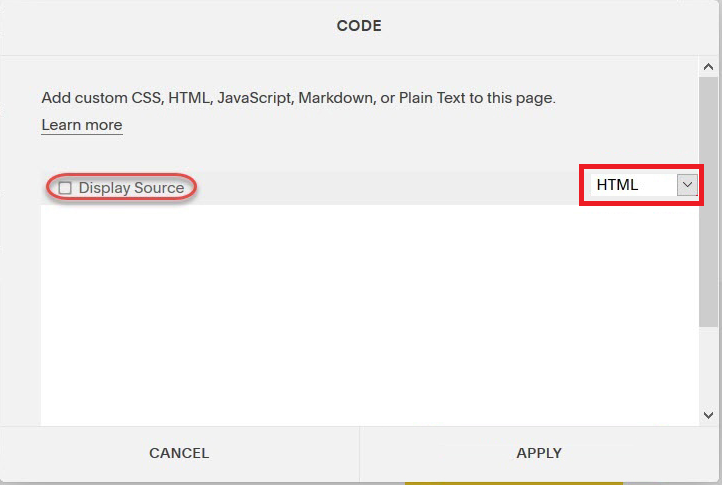Screen dimensions: 722x485
Task: Click the scrollbar down arrow
Action: pos(708,415)
